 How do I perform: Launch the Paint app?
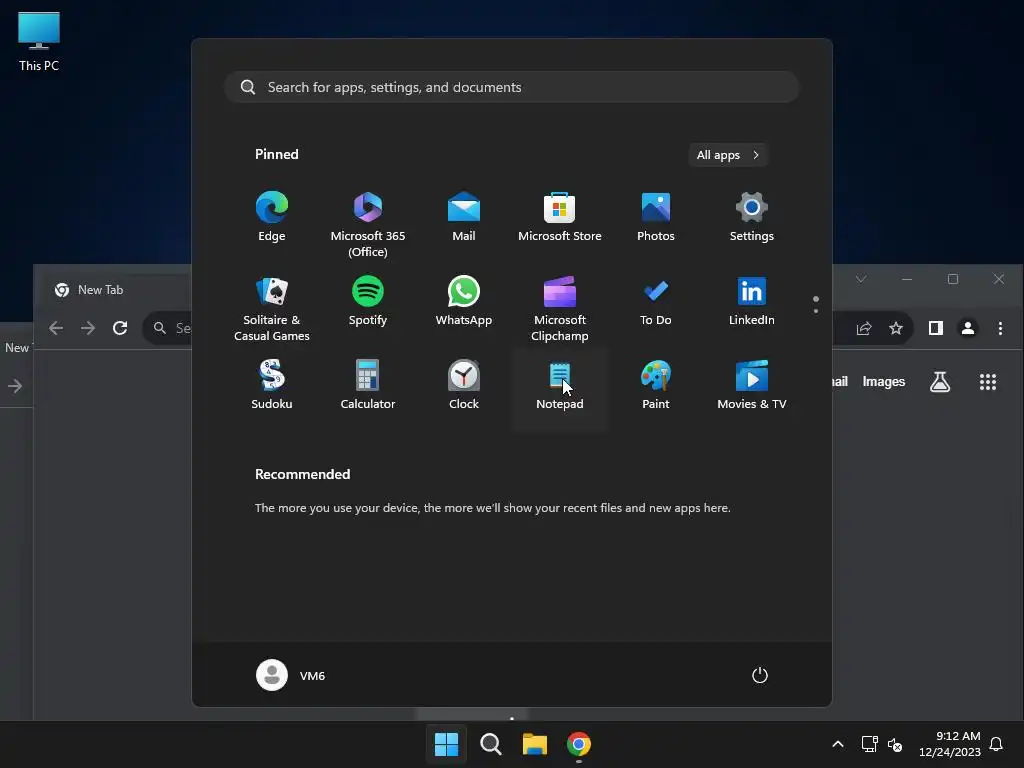(x=656, y=385)
